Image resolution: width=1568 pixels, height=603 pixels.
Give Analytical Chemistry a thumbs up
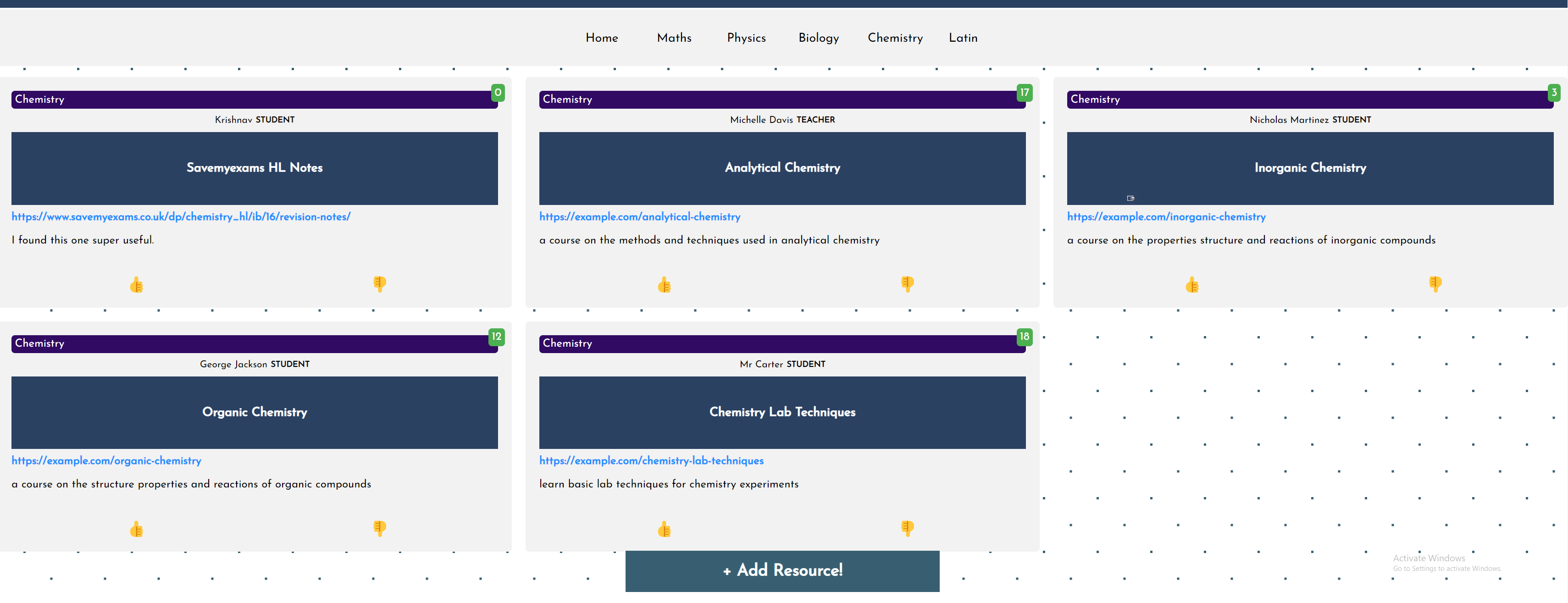[664, 284]
